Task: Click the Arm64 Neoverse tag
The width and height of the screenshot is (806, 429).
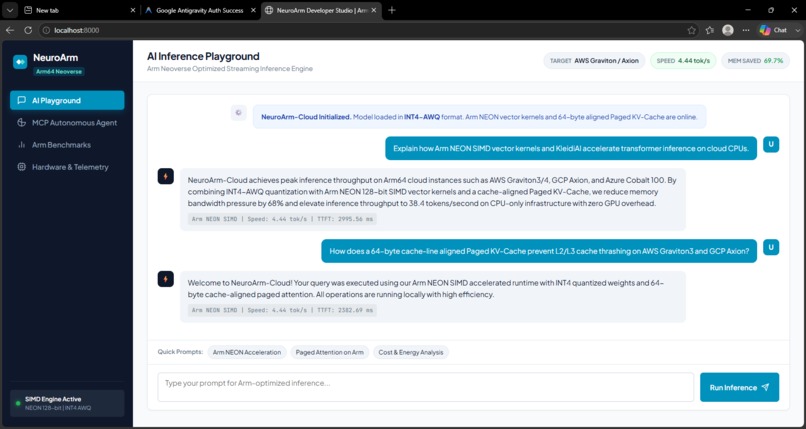Action: pos(59,72)
